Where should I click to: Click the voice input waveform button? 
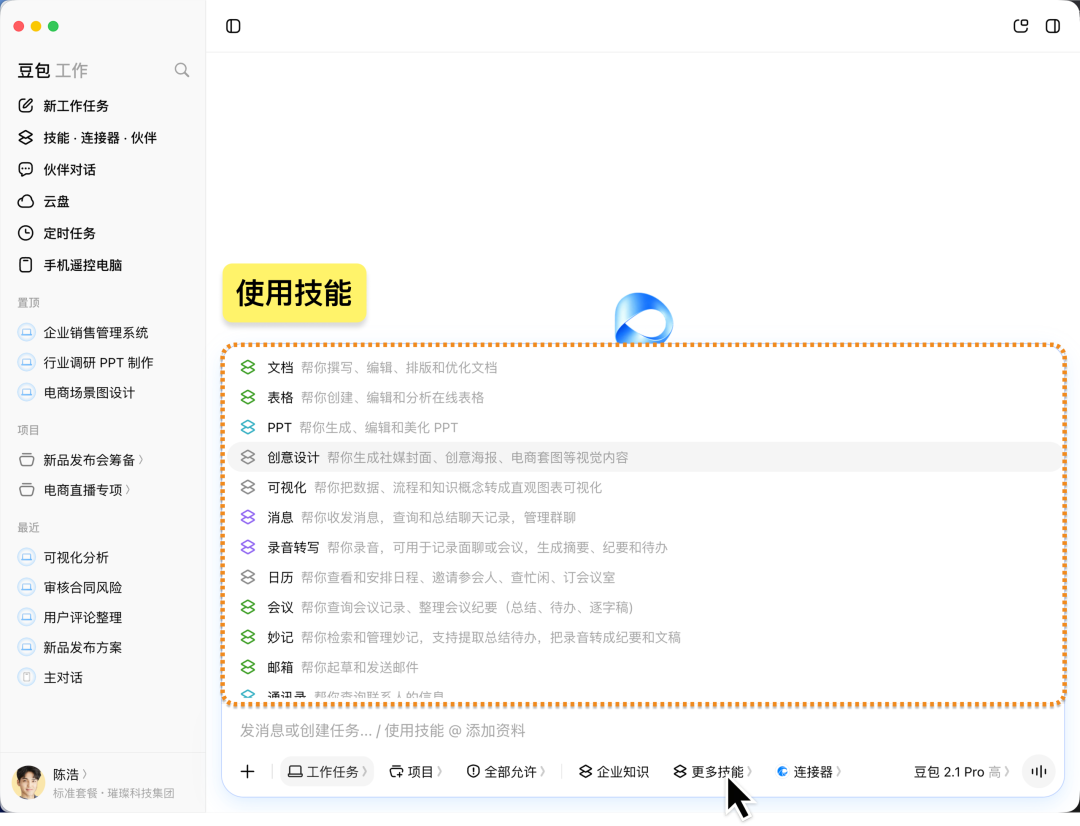pyautogui.click(x=1039, y=772)
